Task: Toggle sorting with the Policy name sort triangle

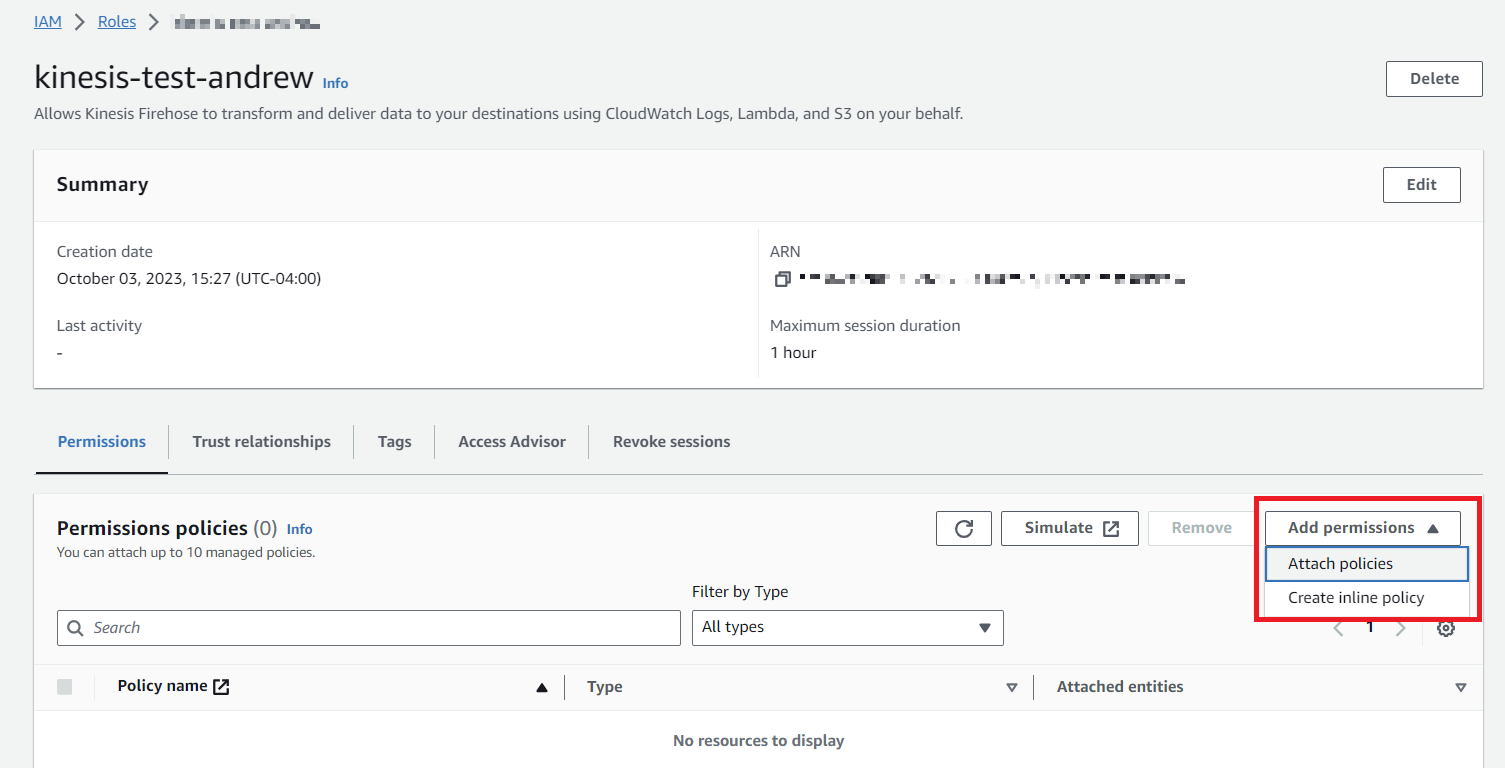Action: tap(541, 687)
